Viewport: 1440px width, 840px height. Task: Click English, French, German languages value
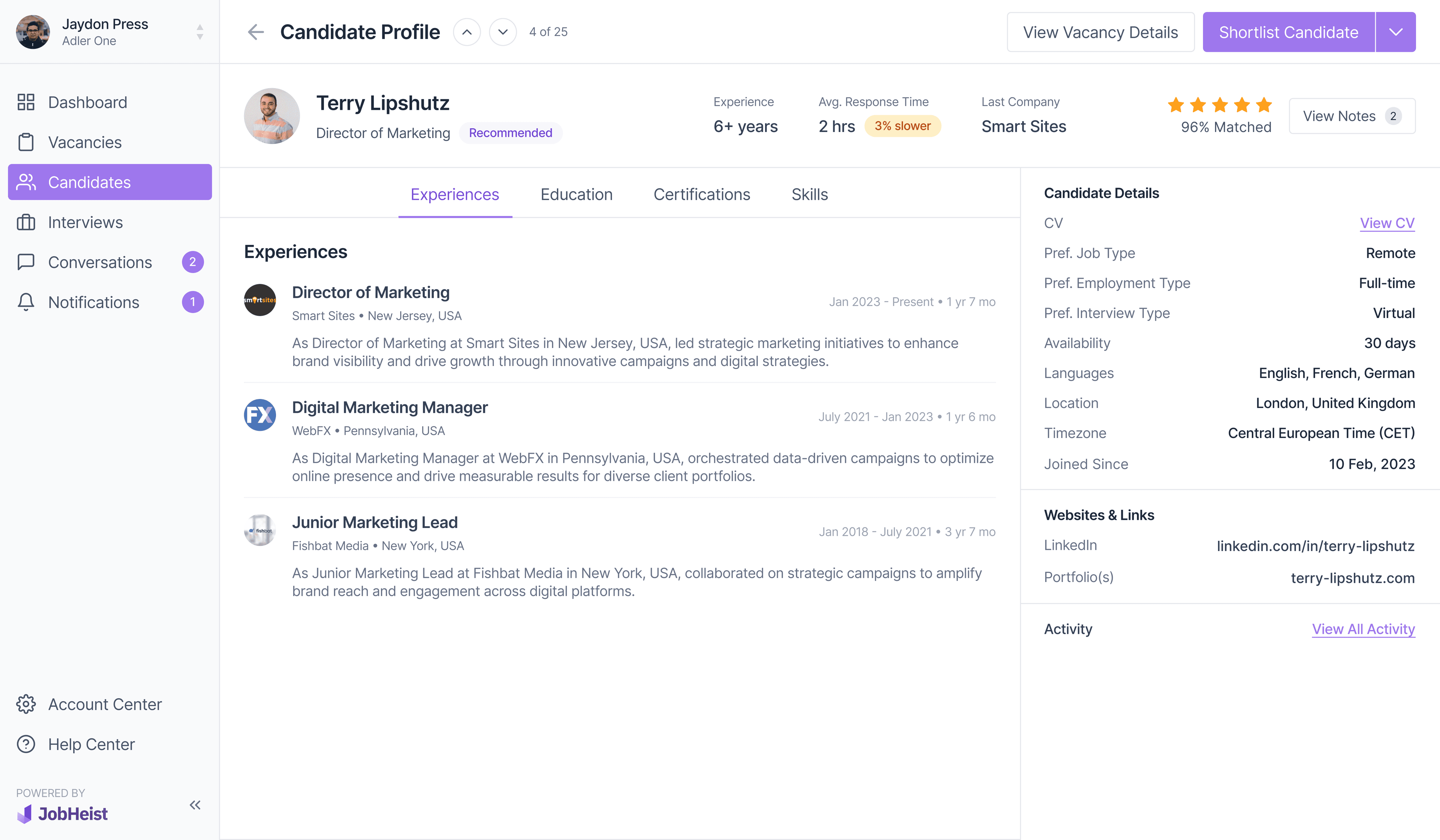click(x=1336, y=373)
